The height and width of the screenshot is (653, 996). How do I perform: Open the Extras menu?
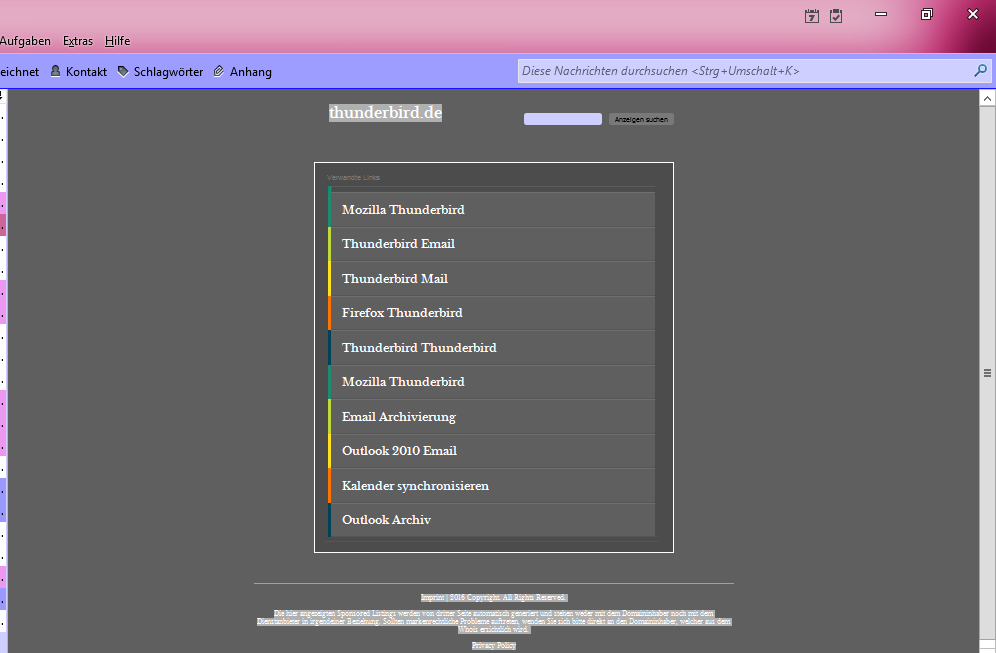click(x=77, y=41)
